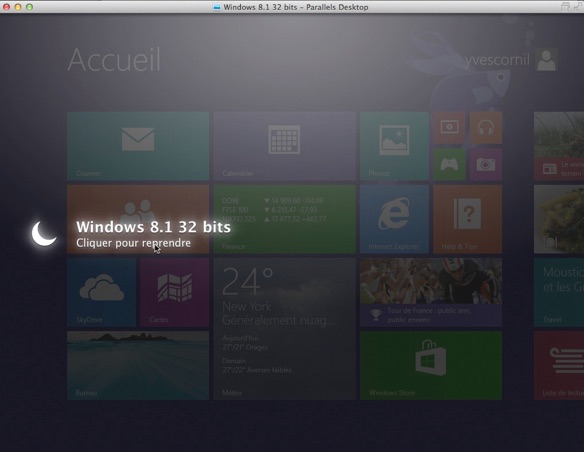
Task: Open the Photos tile
Action: point(394,146)
